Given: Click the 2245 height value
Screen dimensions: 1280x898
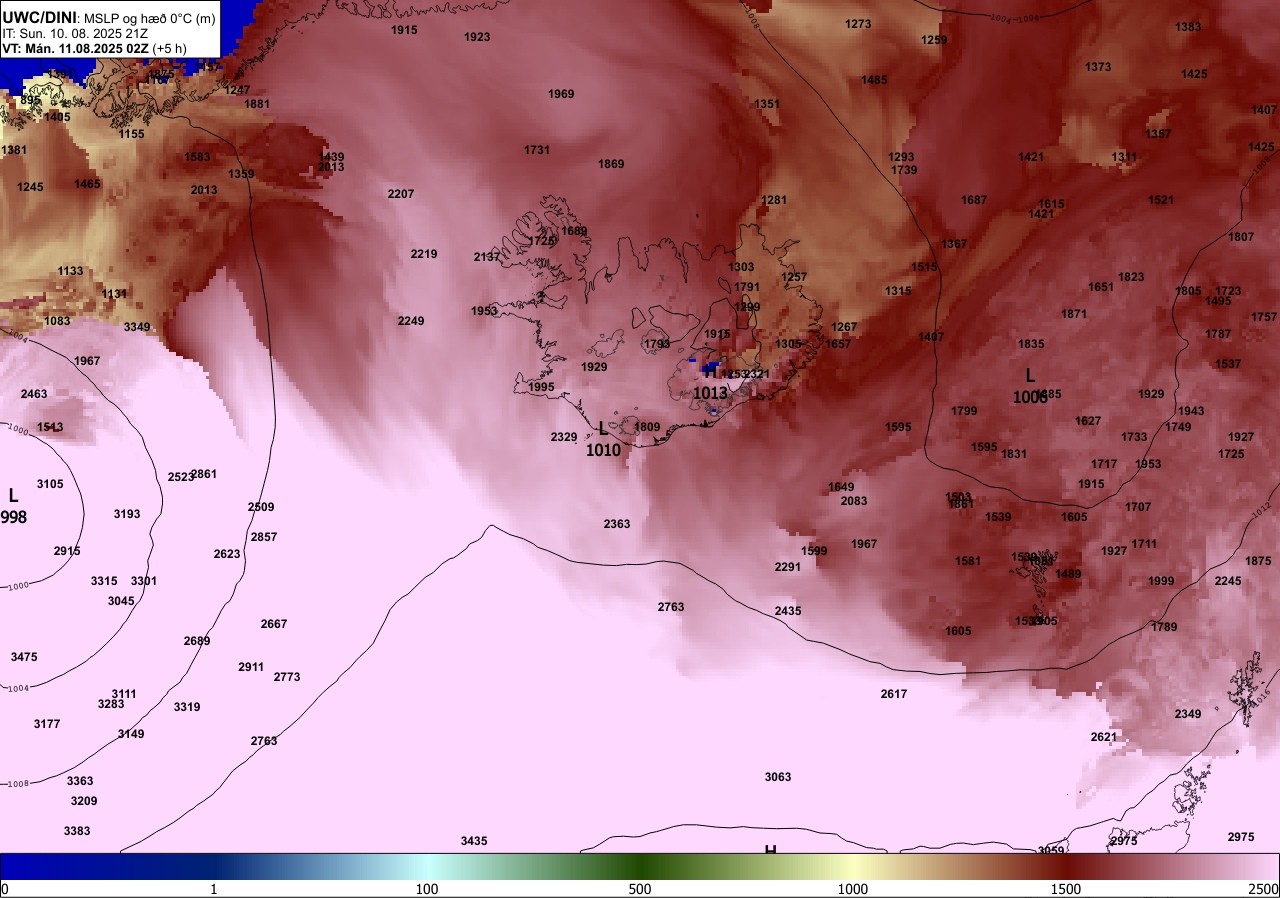Looking at the screenshot, I should coord(1228,581).
